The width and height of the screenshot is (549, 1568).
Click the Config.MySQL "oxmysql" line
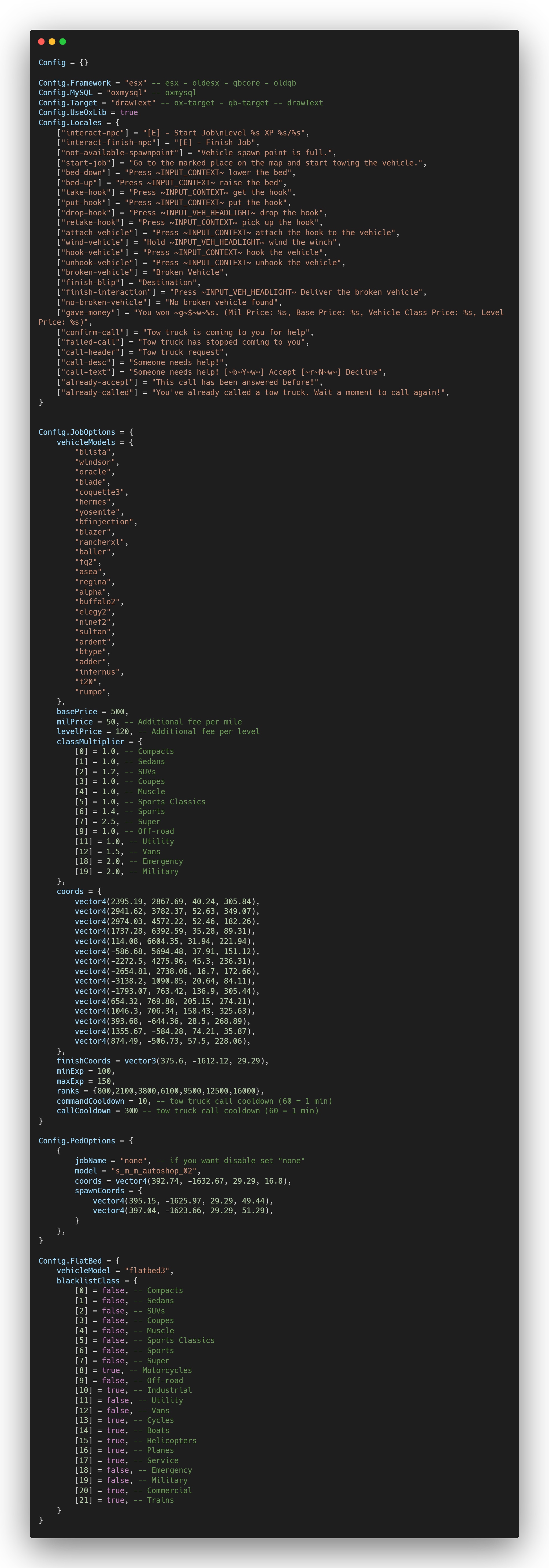[x=117, y=93]
